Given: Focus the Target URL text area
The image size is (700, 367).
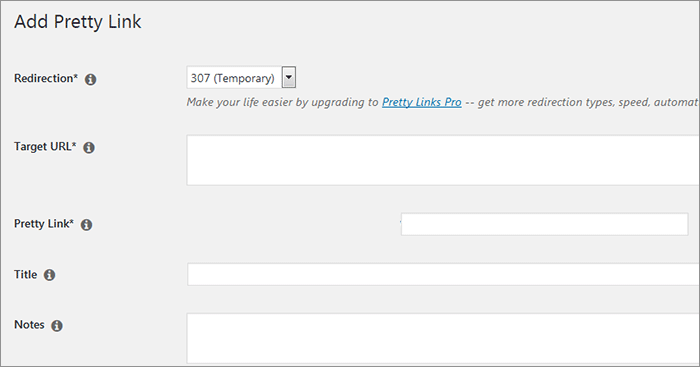Looking at the screenshot, I should pos(443,160).
